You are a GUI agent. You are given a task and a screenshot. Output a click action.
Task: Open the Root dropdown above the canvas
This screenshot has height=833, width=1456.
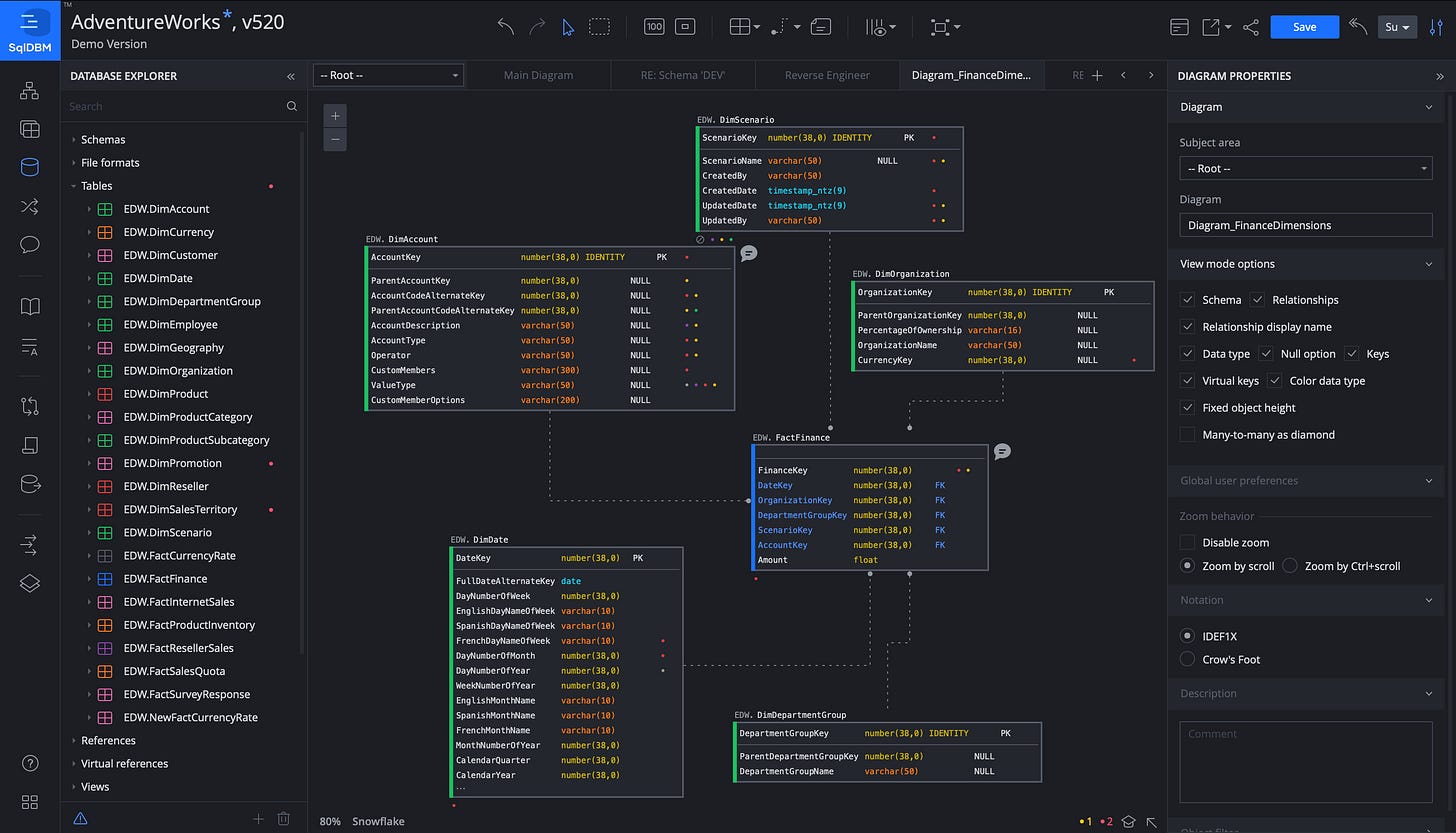point(388,75)
